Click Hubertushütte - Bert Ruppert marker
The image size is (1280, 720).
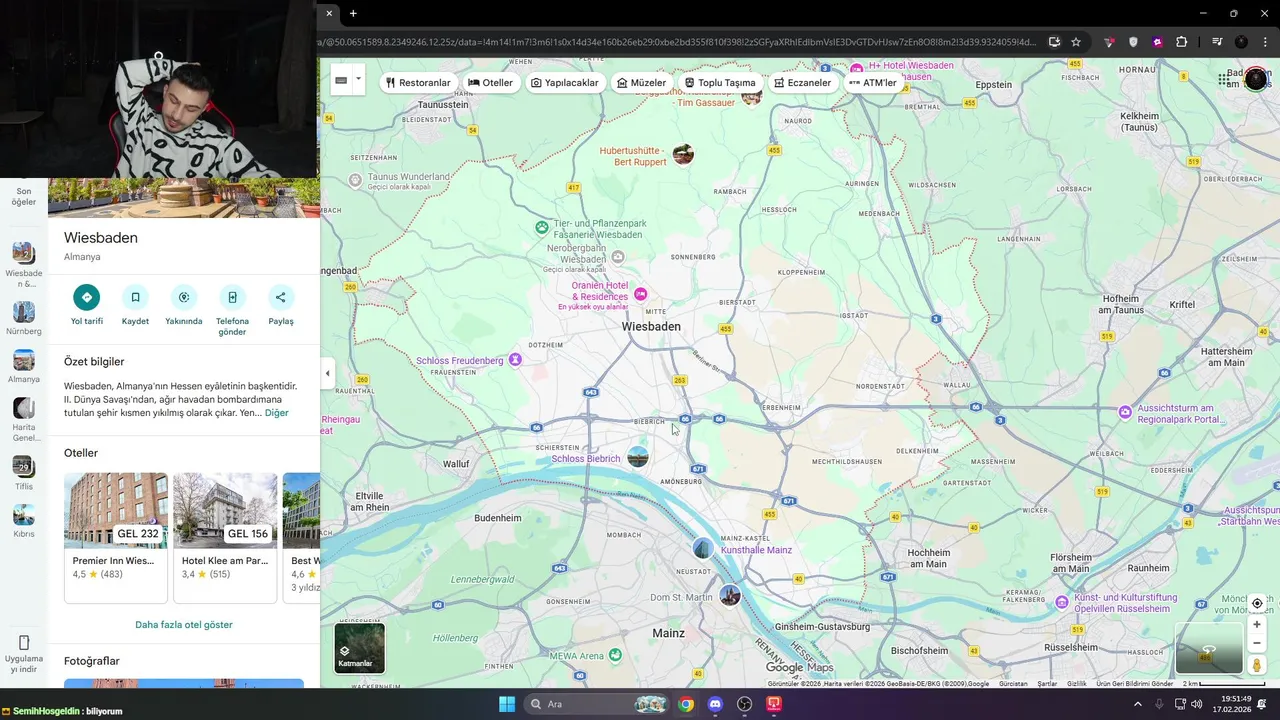click(683, 154)
